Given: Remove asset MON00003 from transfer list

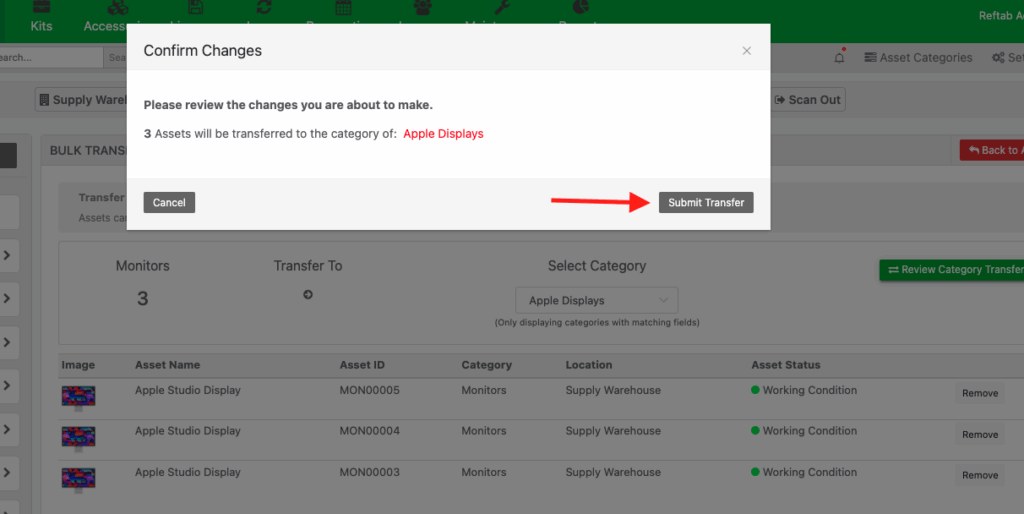Looking at the screenshot, I should (980, 475).
